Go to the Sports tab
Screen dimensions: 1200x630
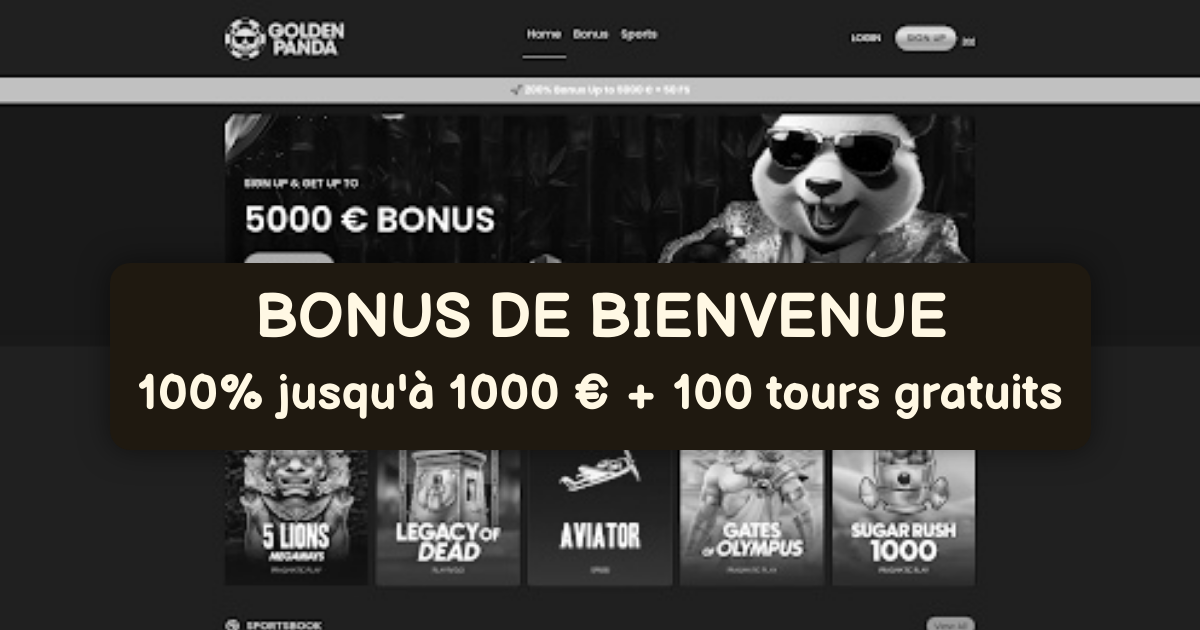[x=639, y=34]
